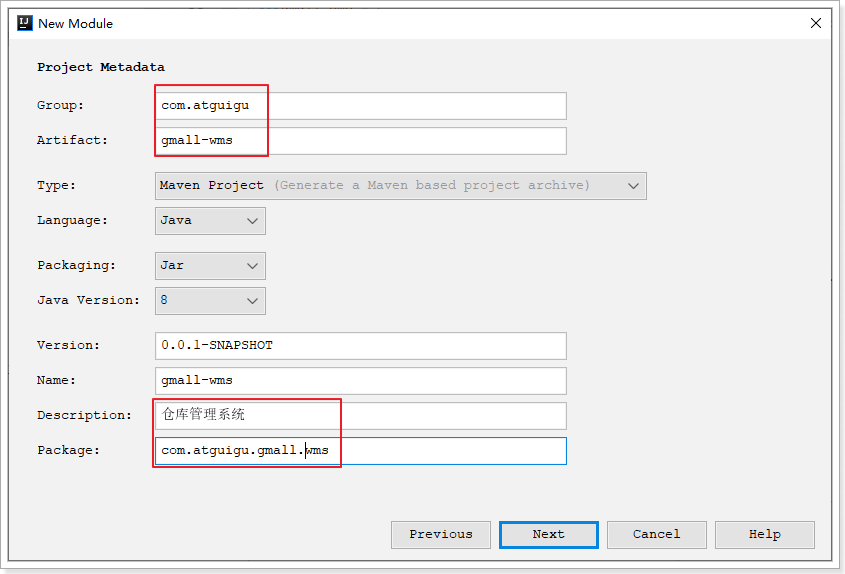Expand the Language dropdown set to Java
Screen dimensions: 845x574
pyautogui.click(x=210, y=221)
